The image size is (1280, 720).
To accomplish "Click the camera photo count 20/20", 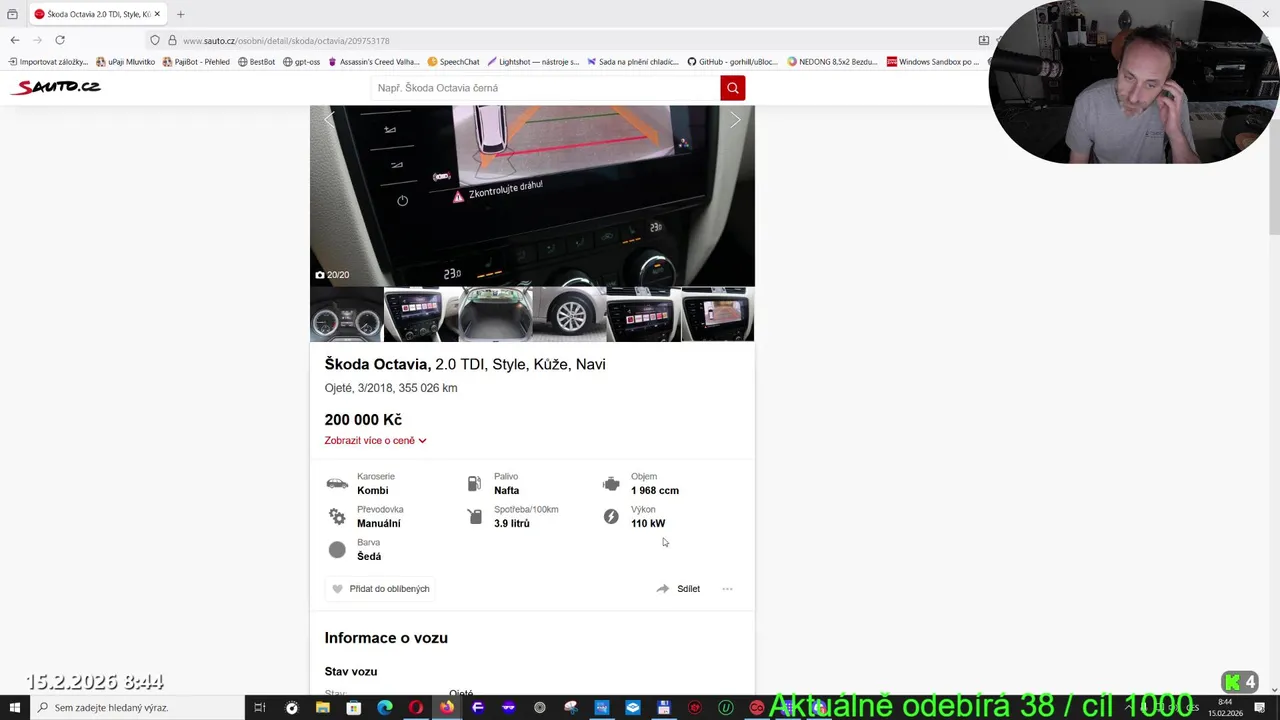I will click(x=332, y=275).
